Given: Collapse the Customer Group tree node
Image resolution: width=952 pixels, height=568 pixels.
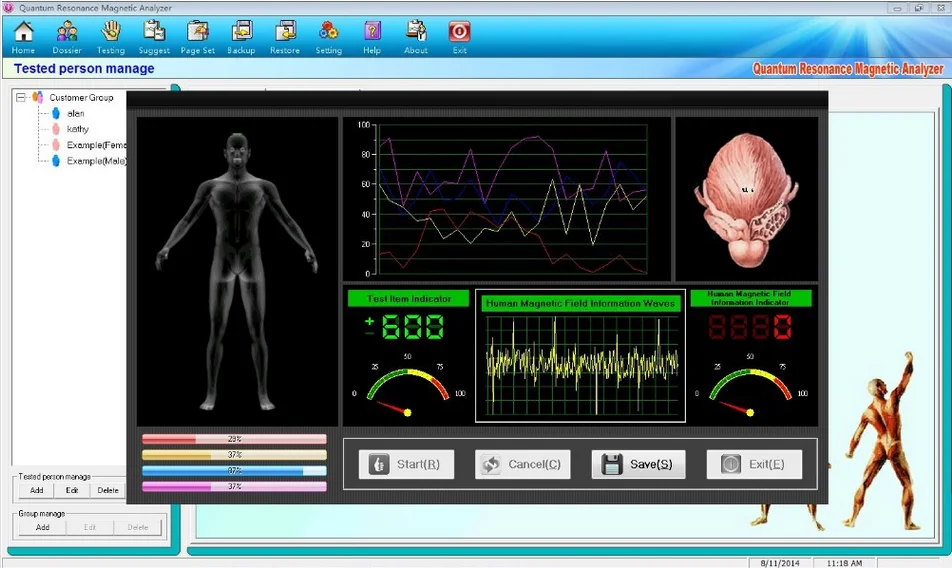Looking at the screenshot, I should 21,97.
